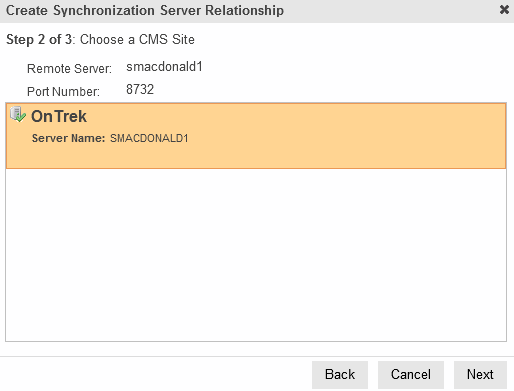The width and height of the screenshot is (514, 391).
Task: Click the Remote Server label
Action: [x=69, y=69]
